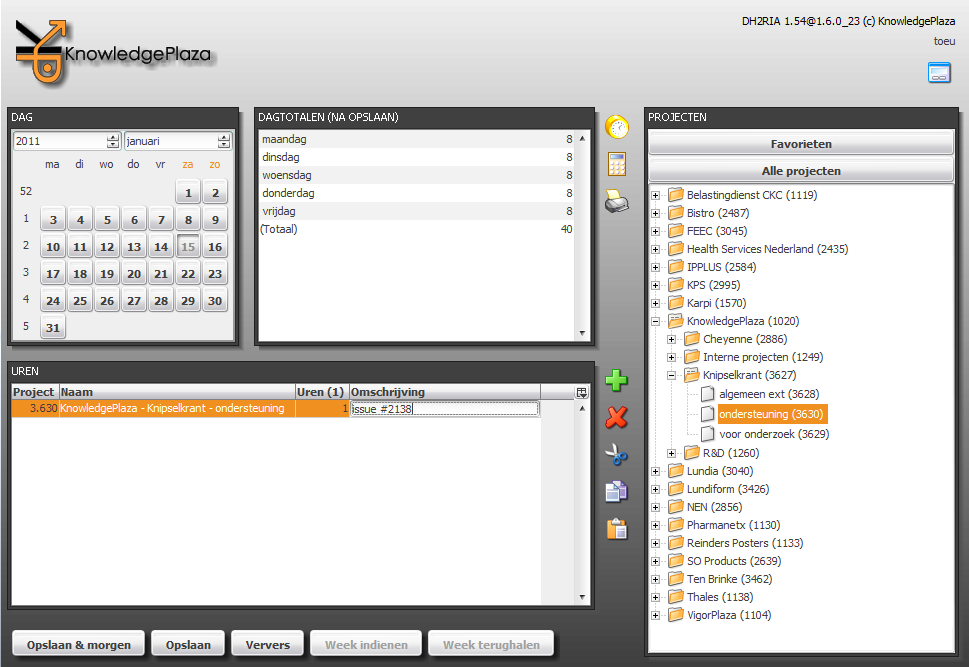Image resolution: width=969 pixels, height=667 pixels.
Task: Select day 15 in the calendar
Action: pos(188,247)
